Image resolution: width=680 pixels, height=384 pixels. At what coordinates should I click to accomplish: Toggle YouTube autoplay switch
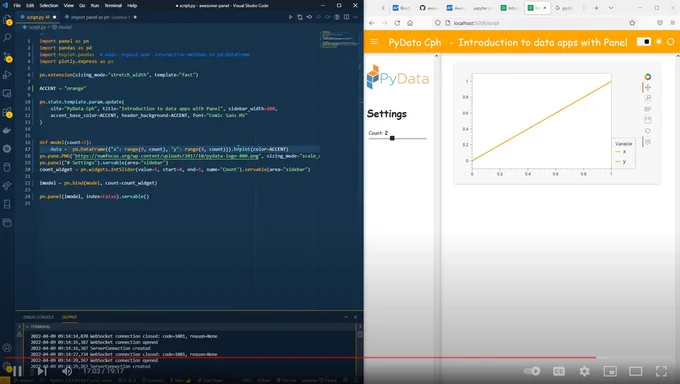point(532,371)
